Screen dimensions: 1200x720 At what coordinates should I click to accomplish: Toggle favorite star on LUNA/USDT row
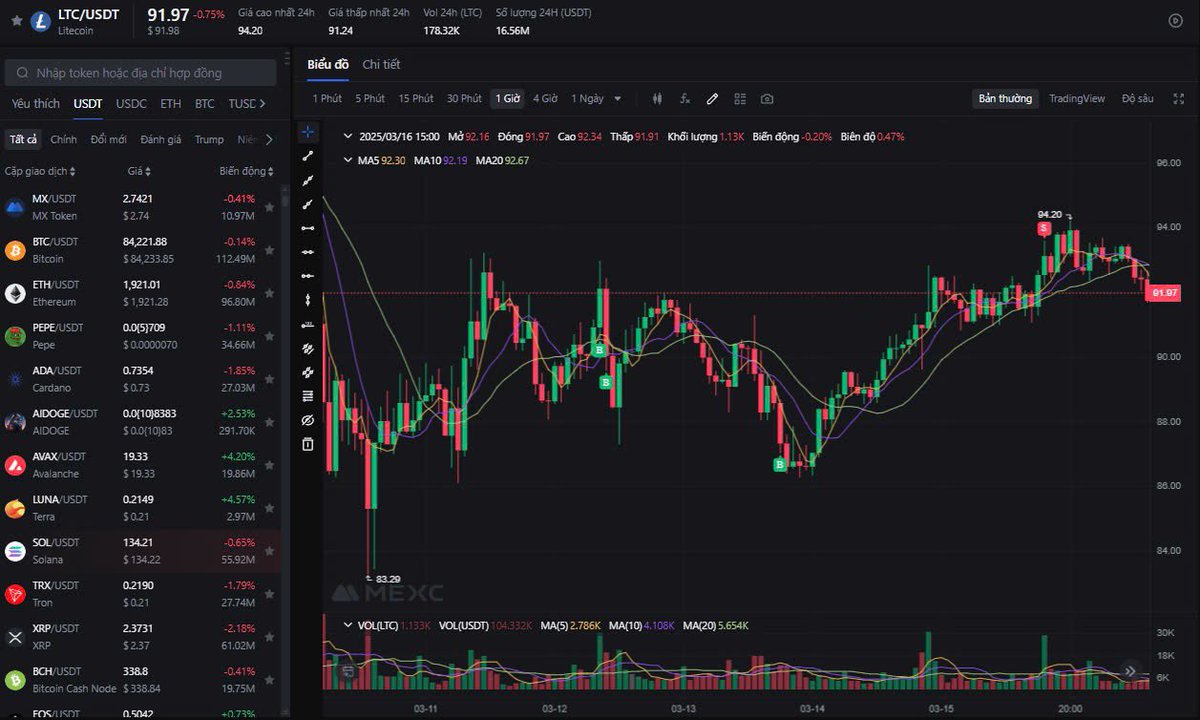pyautogui.click(x=269, y=508)
